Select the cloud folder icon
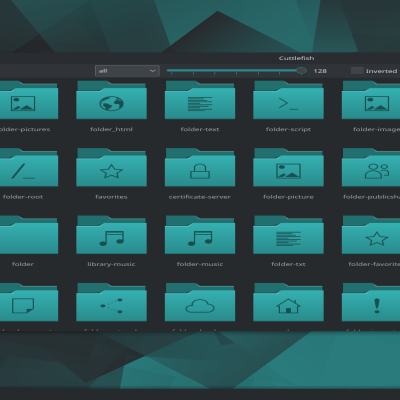Viewport: 400px width, 400px height. [200, 302]
